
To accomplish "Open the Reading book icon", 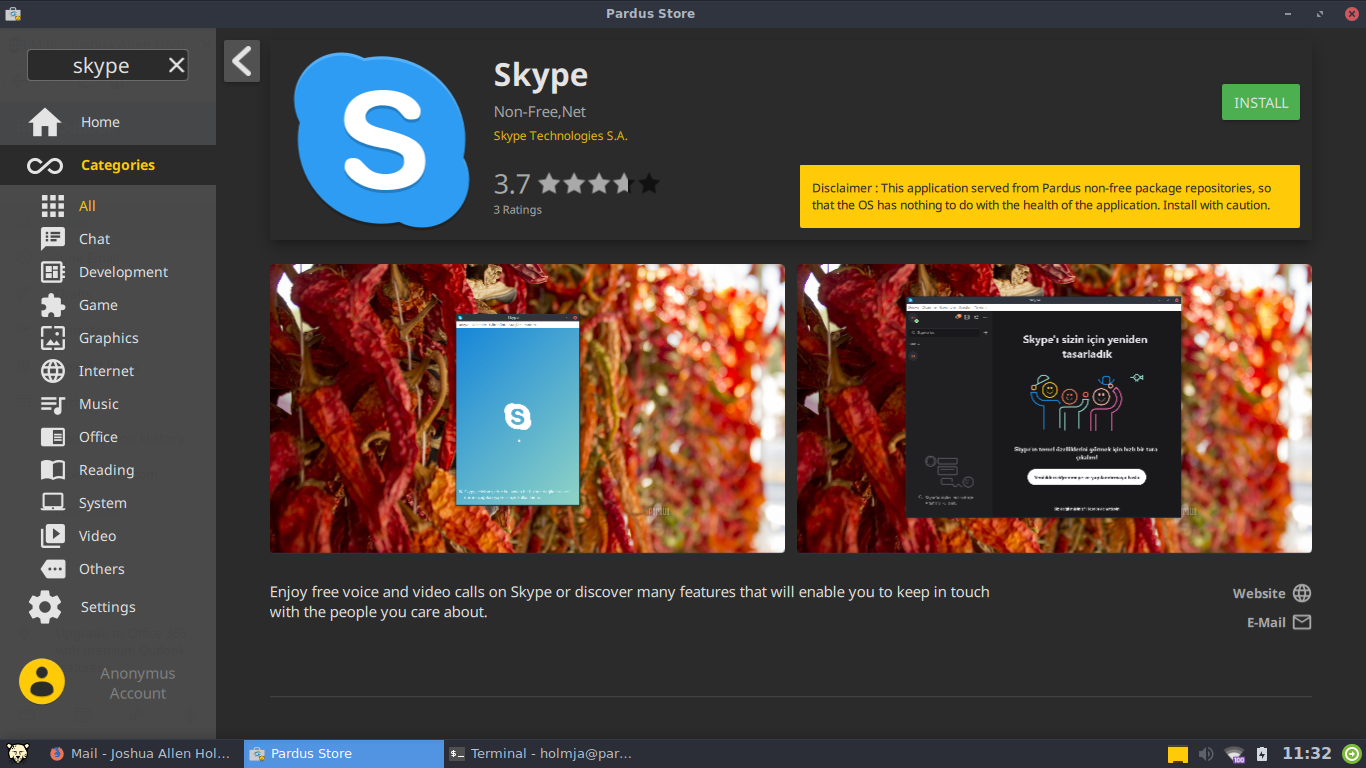I will (53, 470).
